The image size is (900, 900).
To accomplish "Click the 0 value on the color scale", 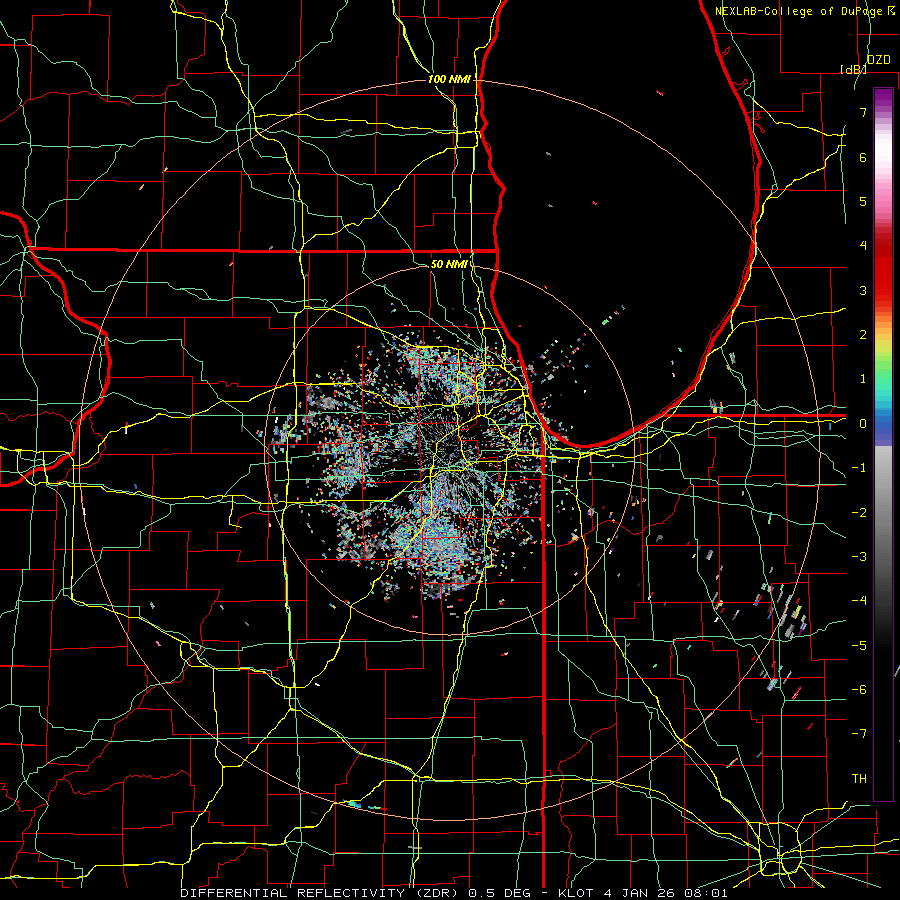I will tap(863, 424).
